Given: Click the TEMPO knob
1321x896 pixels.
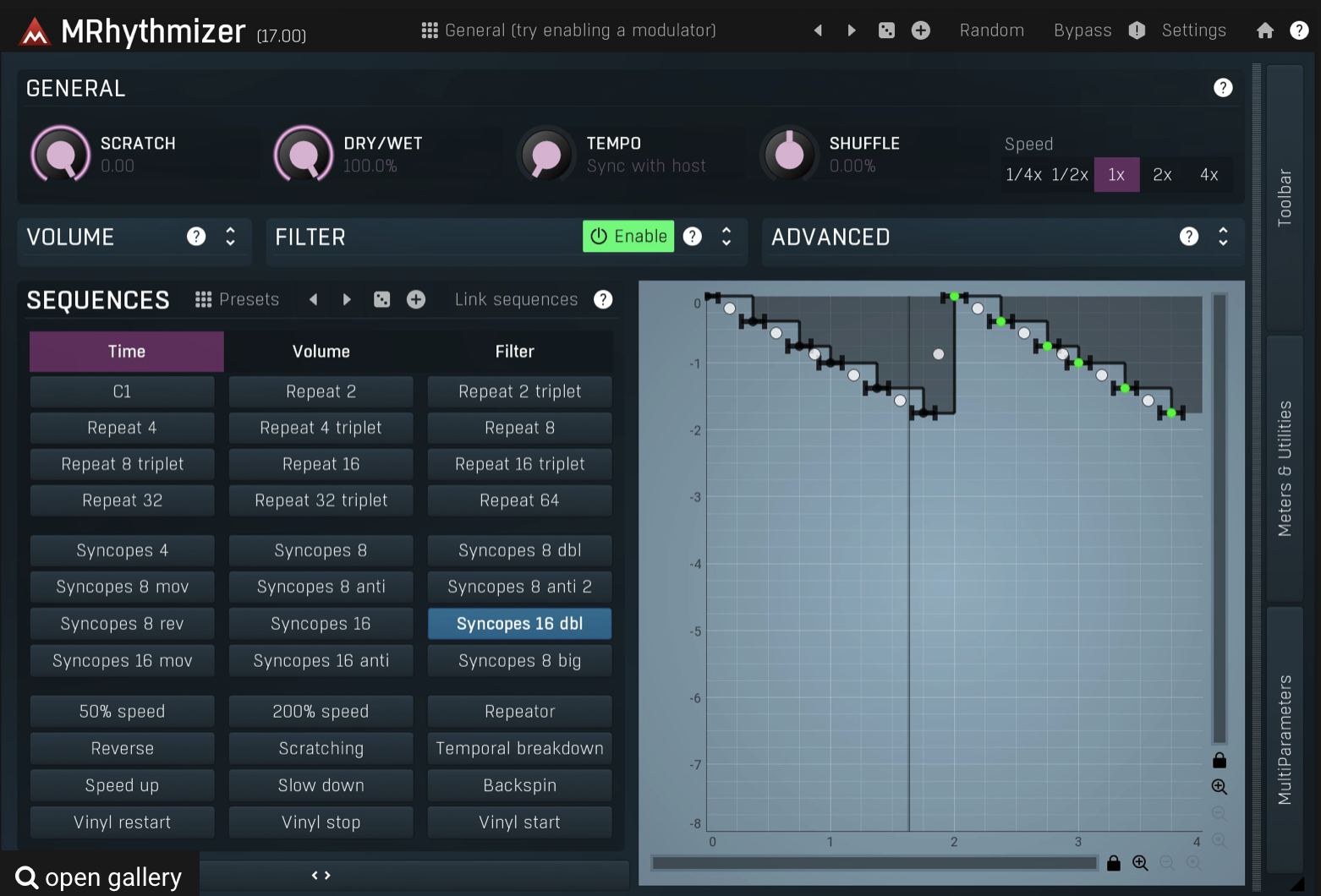Looking at the screenshot, I should (546, 154).
